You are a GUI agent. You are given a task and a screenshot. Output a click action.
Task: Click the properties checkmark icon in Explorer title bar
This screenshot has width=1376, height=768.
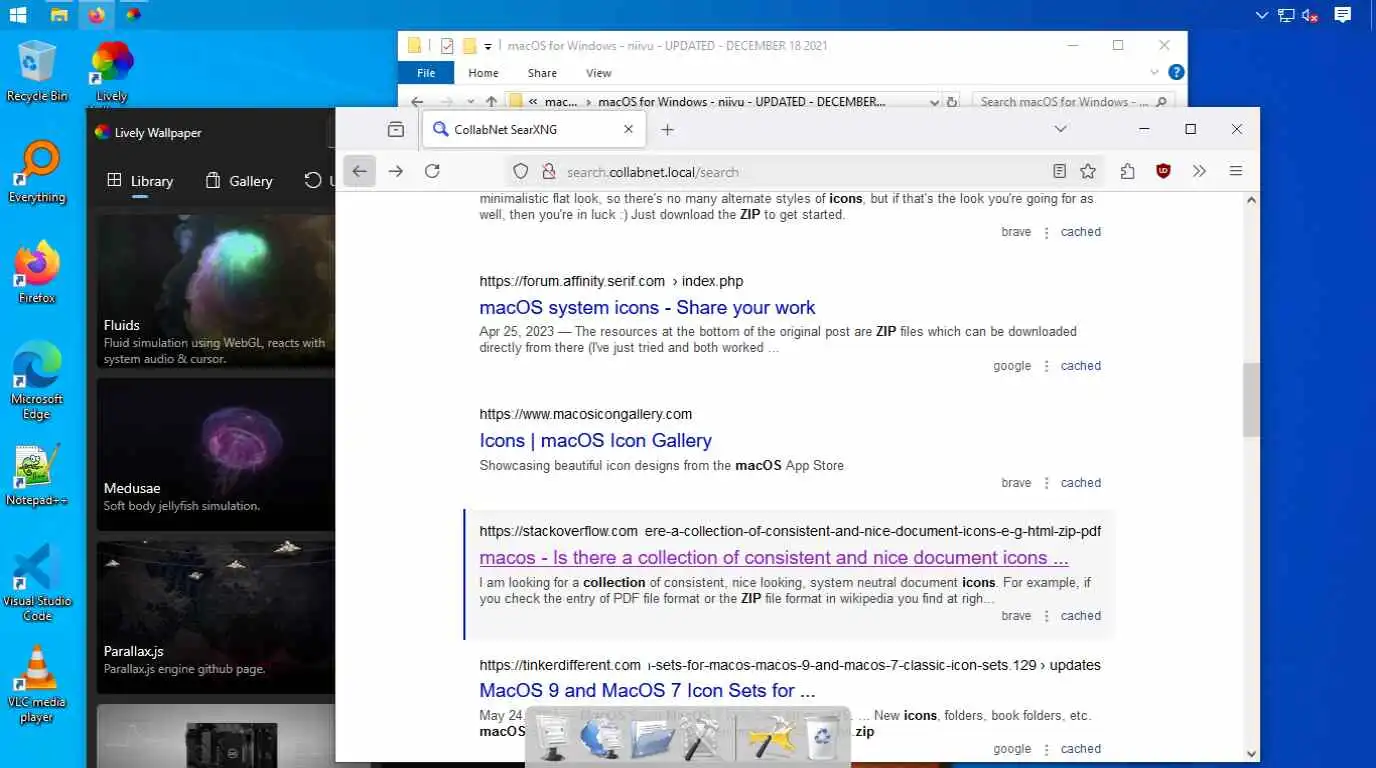coord(447,45)
